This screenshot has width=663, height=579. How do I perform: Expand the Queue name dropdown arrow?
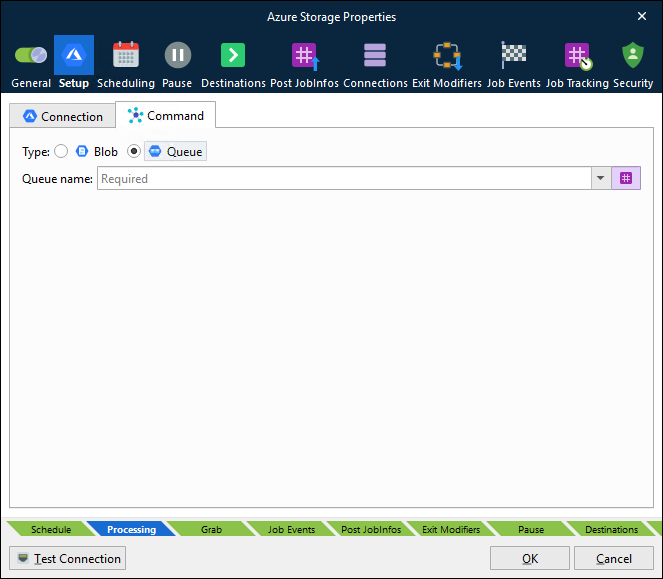point(600,178)
